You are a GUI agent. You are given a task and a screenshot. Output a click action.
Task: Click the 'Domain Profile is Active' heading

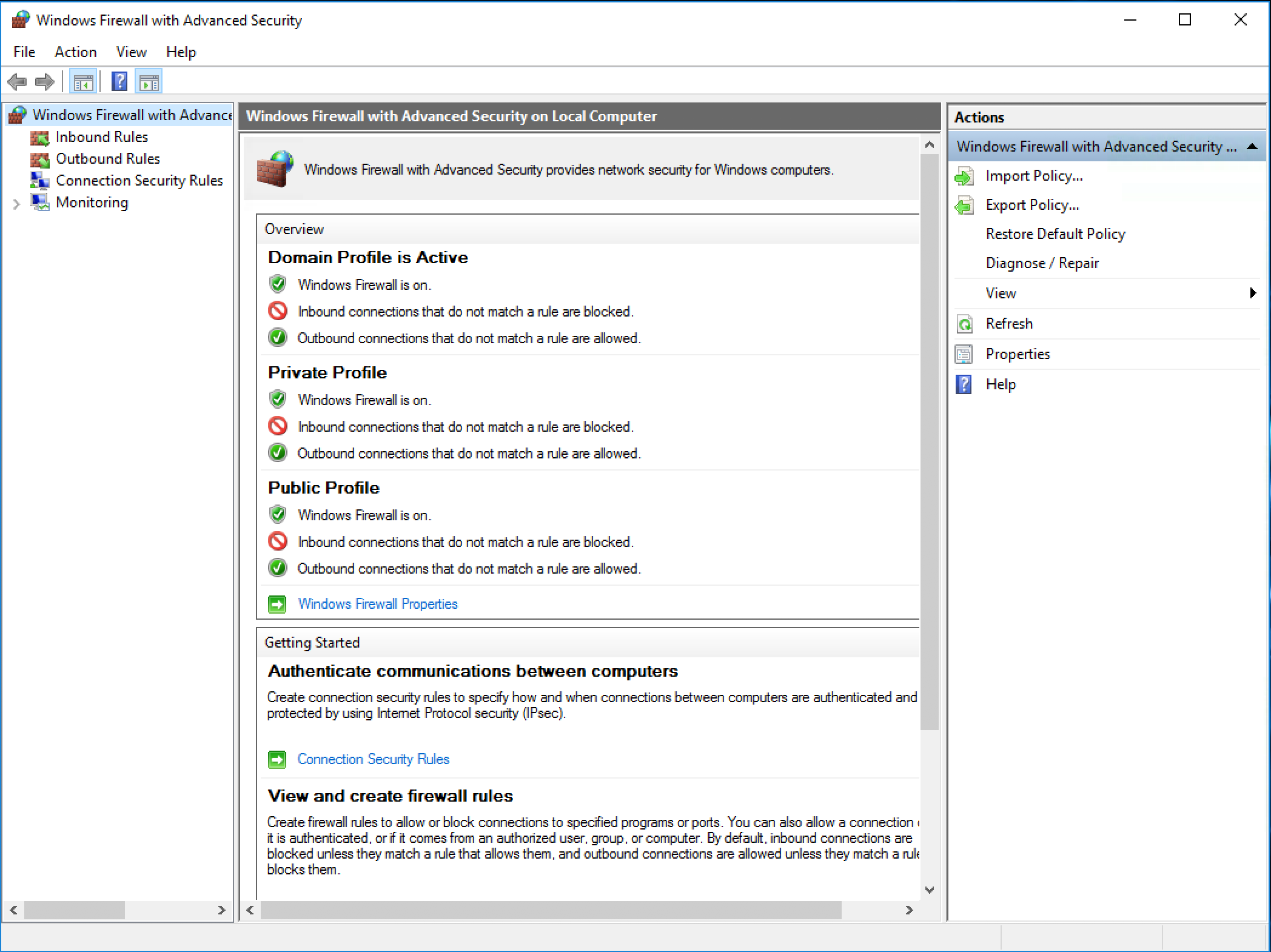pos(368,258)
